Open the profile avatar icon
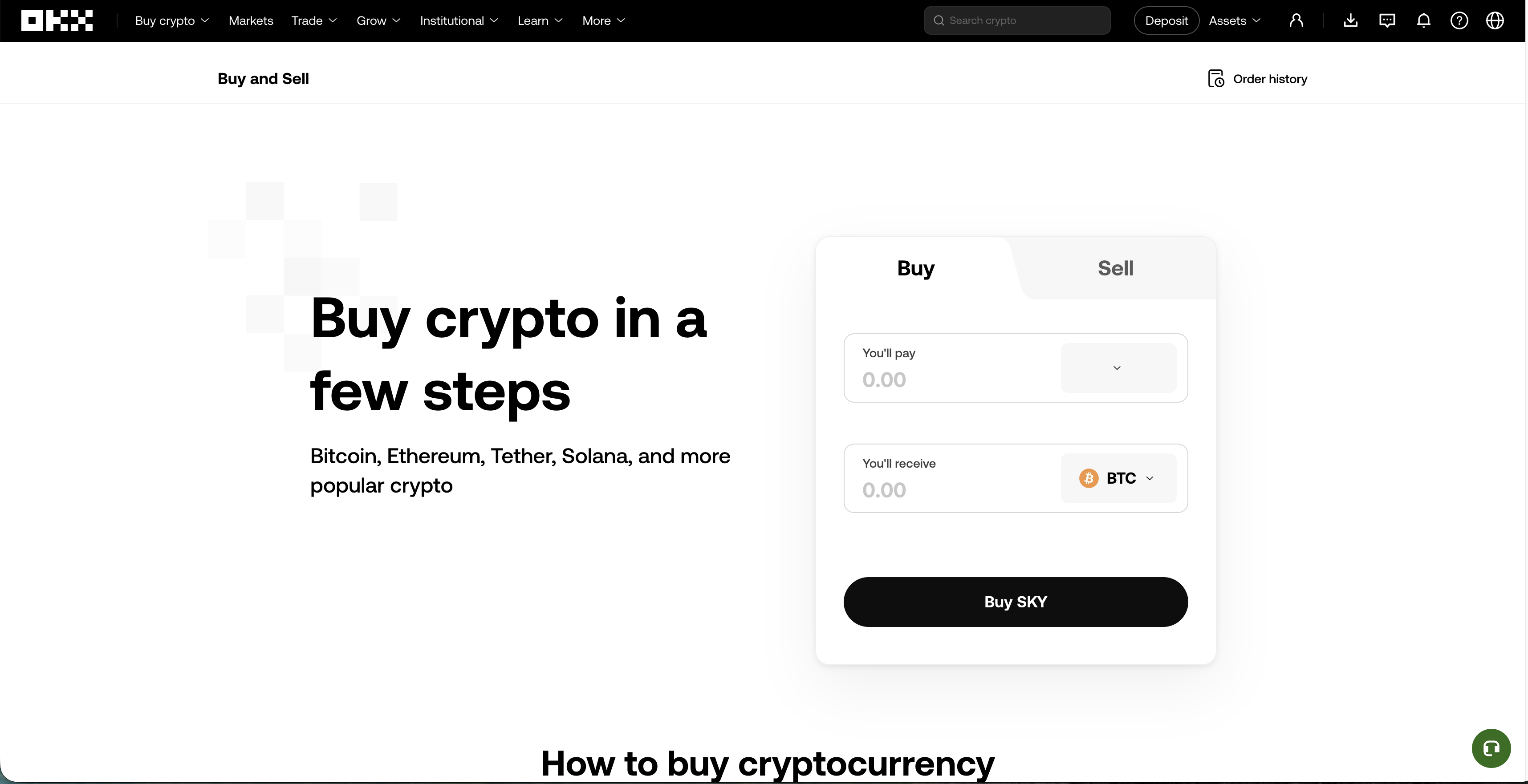This screenshot has height=784, width=1528. pos(1296,20)
